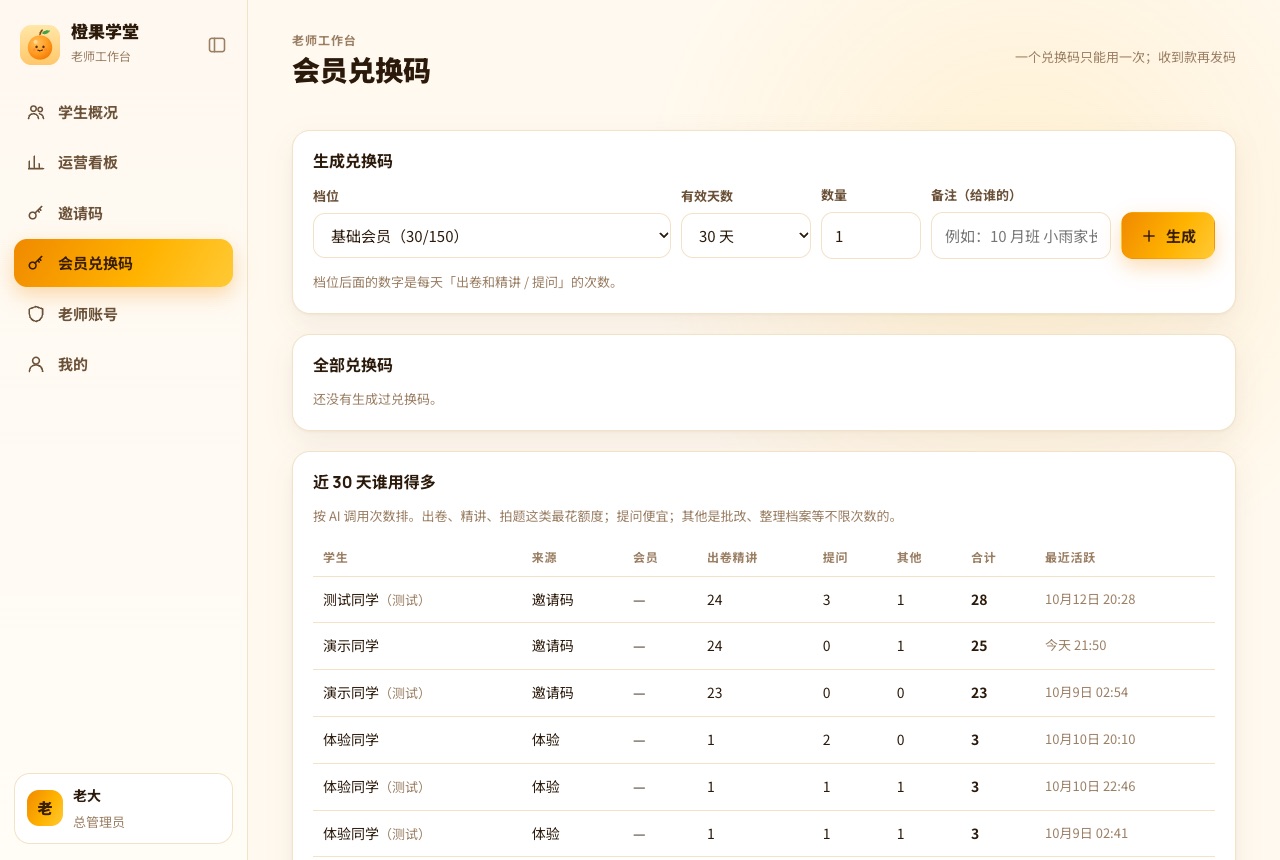Focus the 备注 note input field

[x=1021, y=236]
